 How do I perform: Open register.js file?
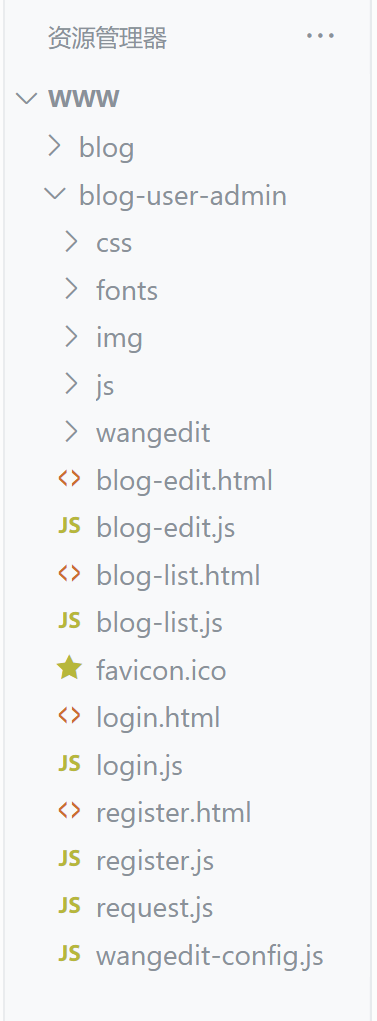188,860
